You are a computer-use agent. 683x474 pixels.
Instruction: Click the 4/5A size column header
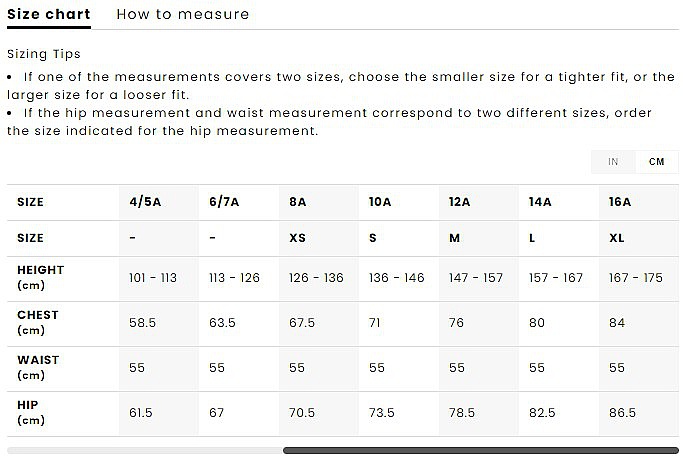click(x=145, y=202)
